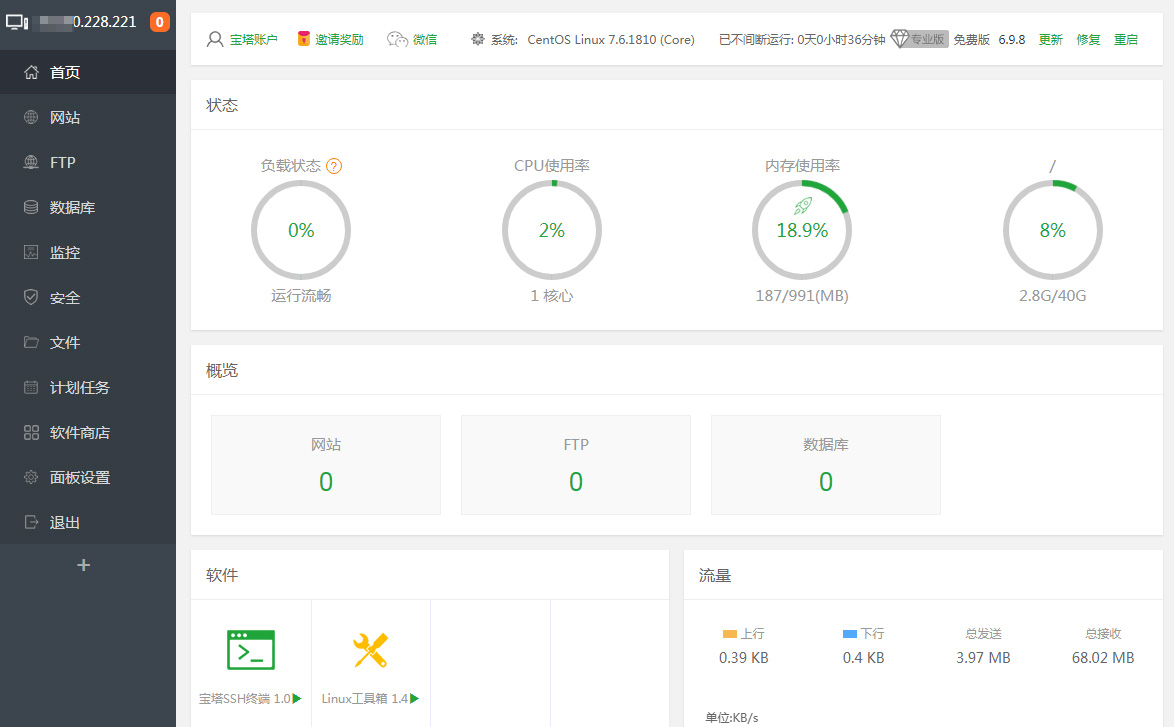Select 面板设置 in the sidebar
This screenshot has width=1174, height=727.
[79, 478]
